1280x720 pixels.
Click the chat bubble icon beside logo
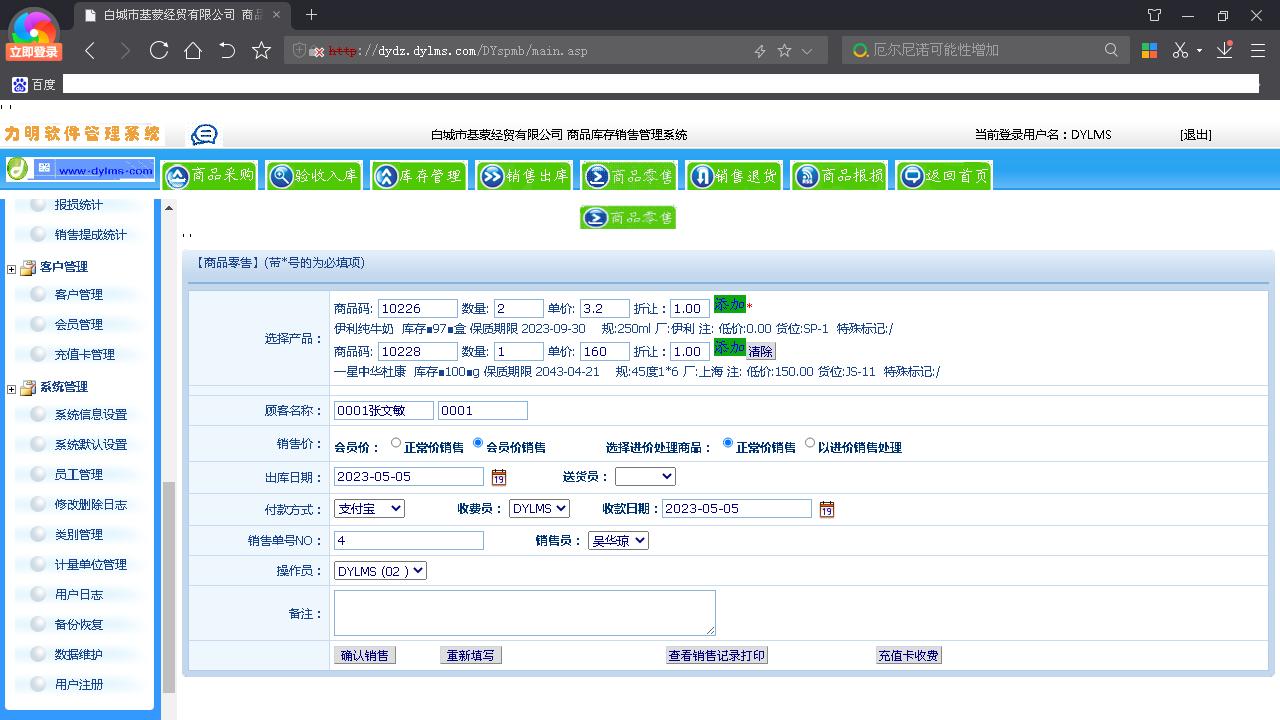click(x=204, y=134)
